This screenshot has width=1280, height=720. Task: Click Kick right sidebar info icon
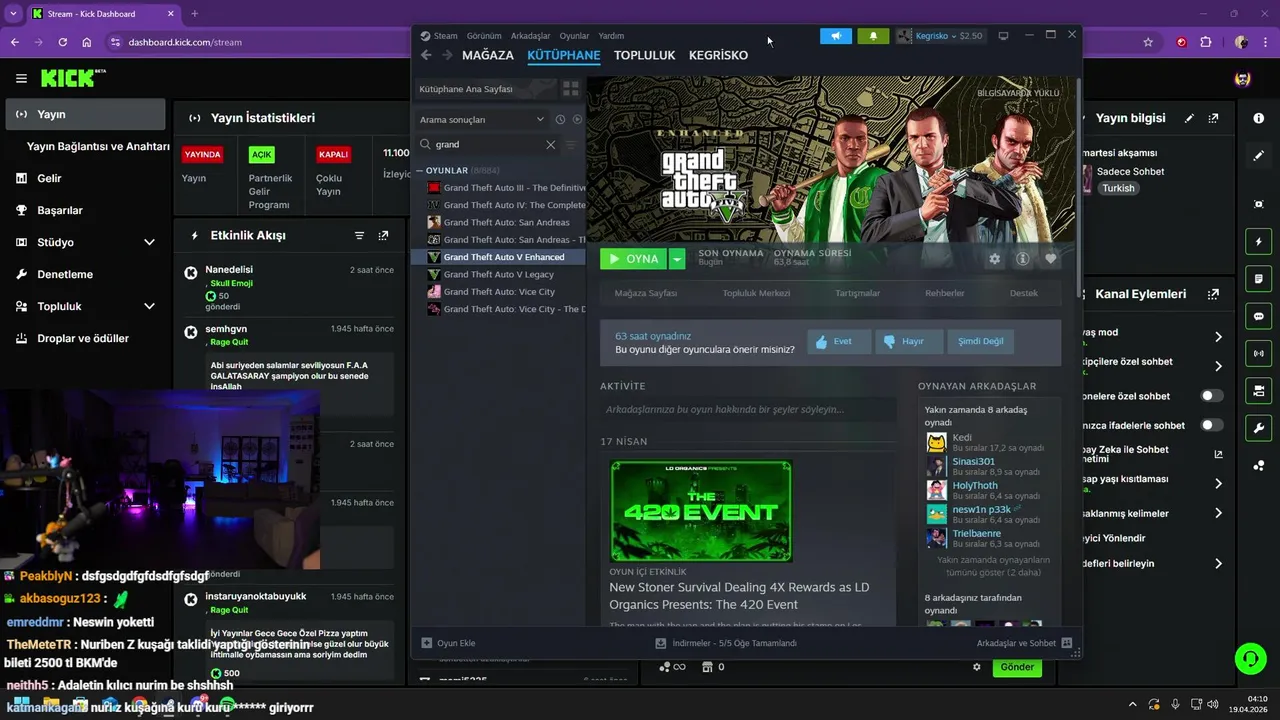click(x=1258, y=118)
